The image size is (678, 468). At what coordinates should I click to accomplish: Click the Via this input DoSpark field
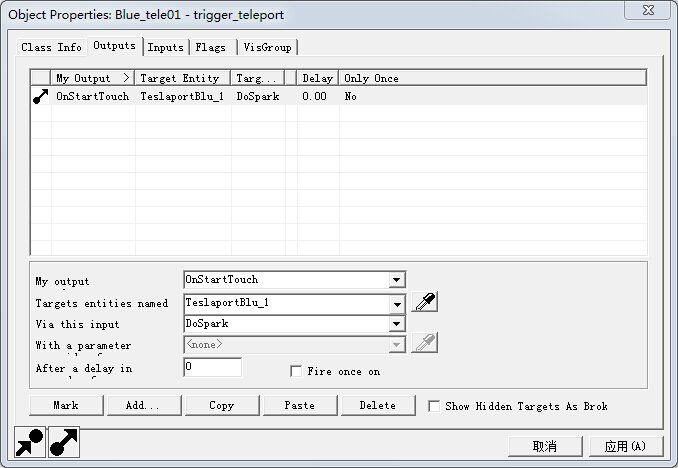tap(286, 324)
